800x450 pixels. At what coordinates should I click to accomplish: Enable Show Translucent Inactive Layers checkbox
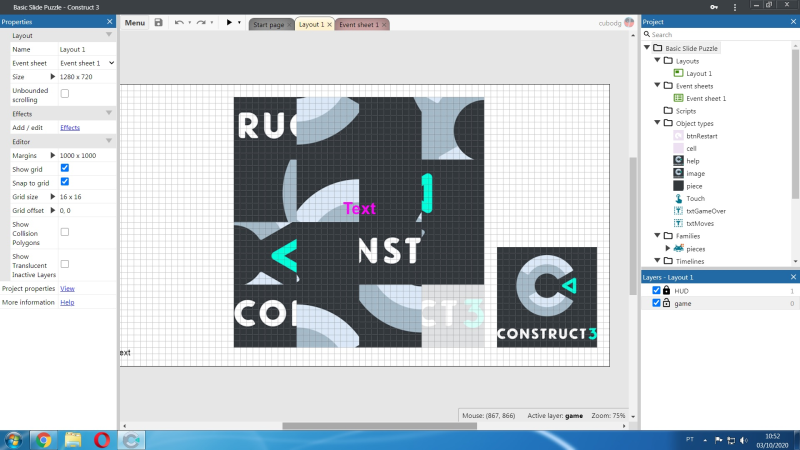point(65,264)
